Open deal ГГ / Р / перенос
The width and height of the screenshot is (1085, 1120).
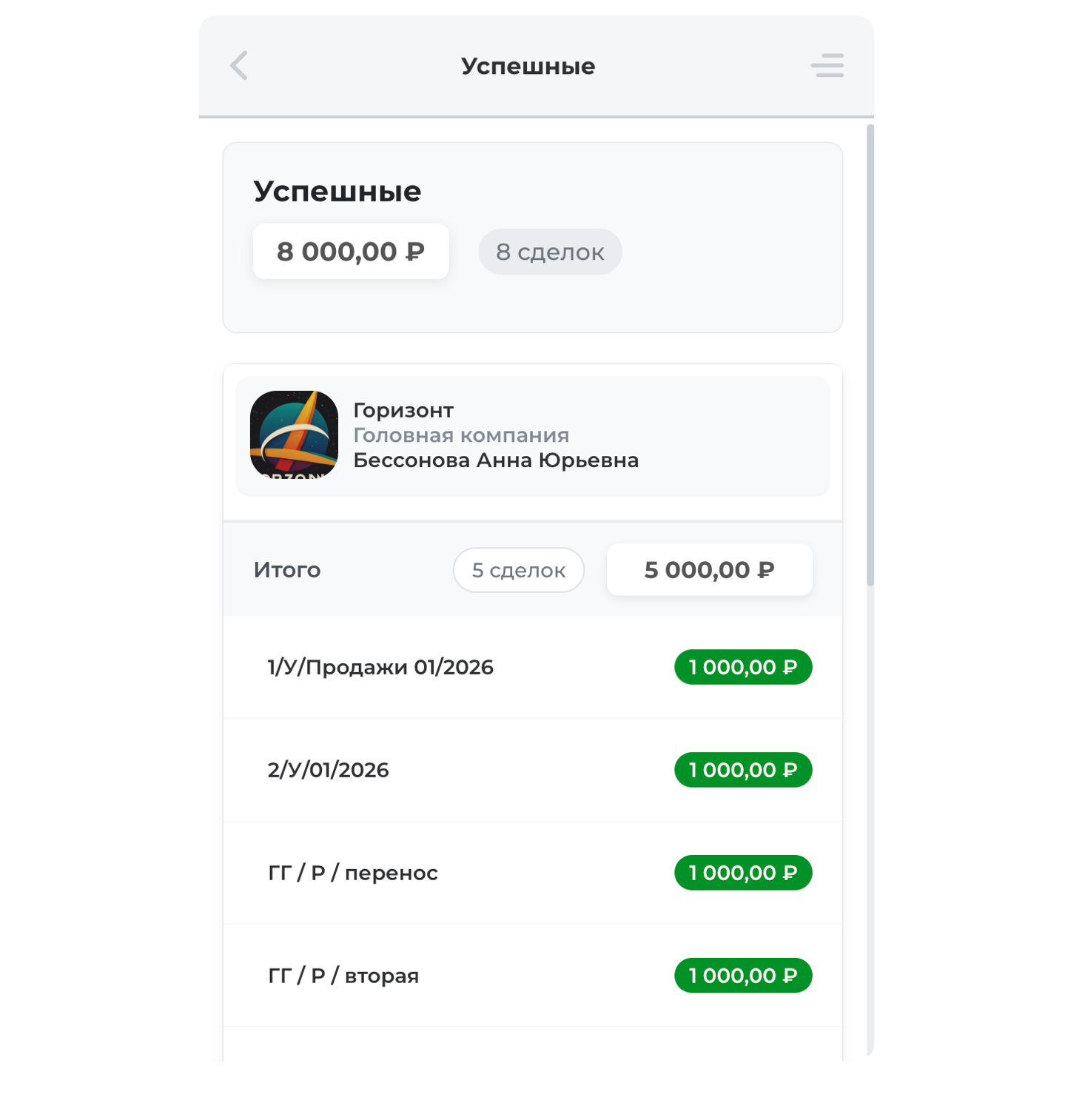click(x=353, y=873)
